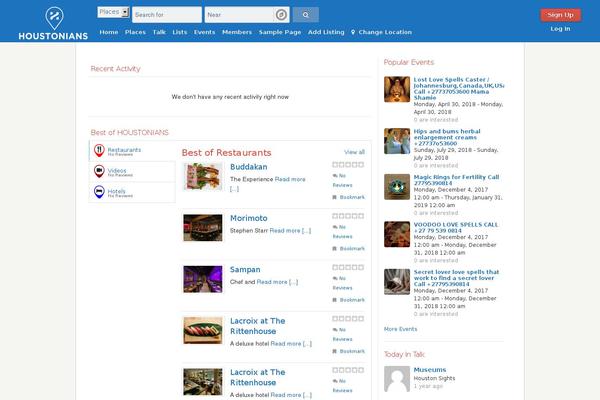
Task: Open the Talk menu item
Action: (x=159, y=33)
